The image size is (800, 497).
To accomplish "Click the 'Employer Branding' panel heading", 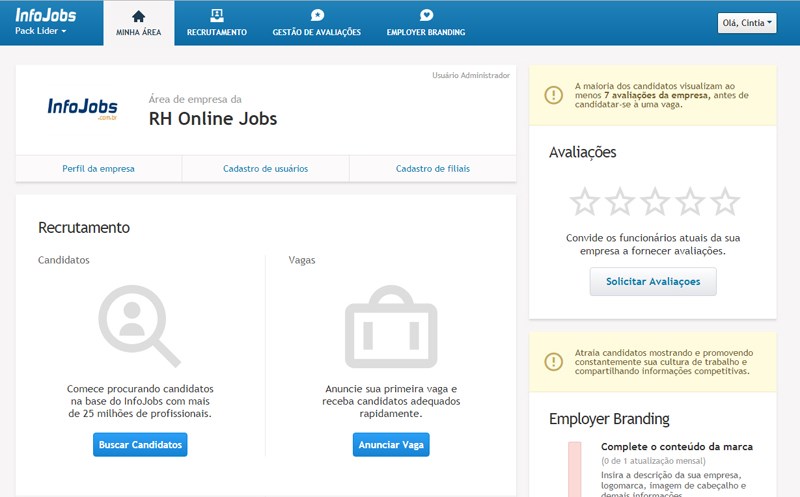I will coord(609,419).
